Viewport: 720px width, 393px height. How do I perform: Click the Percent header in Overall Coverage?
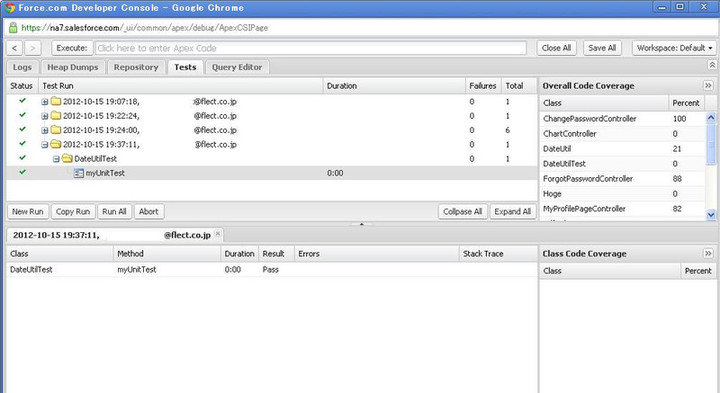tap(686, 103)
